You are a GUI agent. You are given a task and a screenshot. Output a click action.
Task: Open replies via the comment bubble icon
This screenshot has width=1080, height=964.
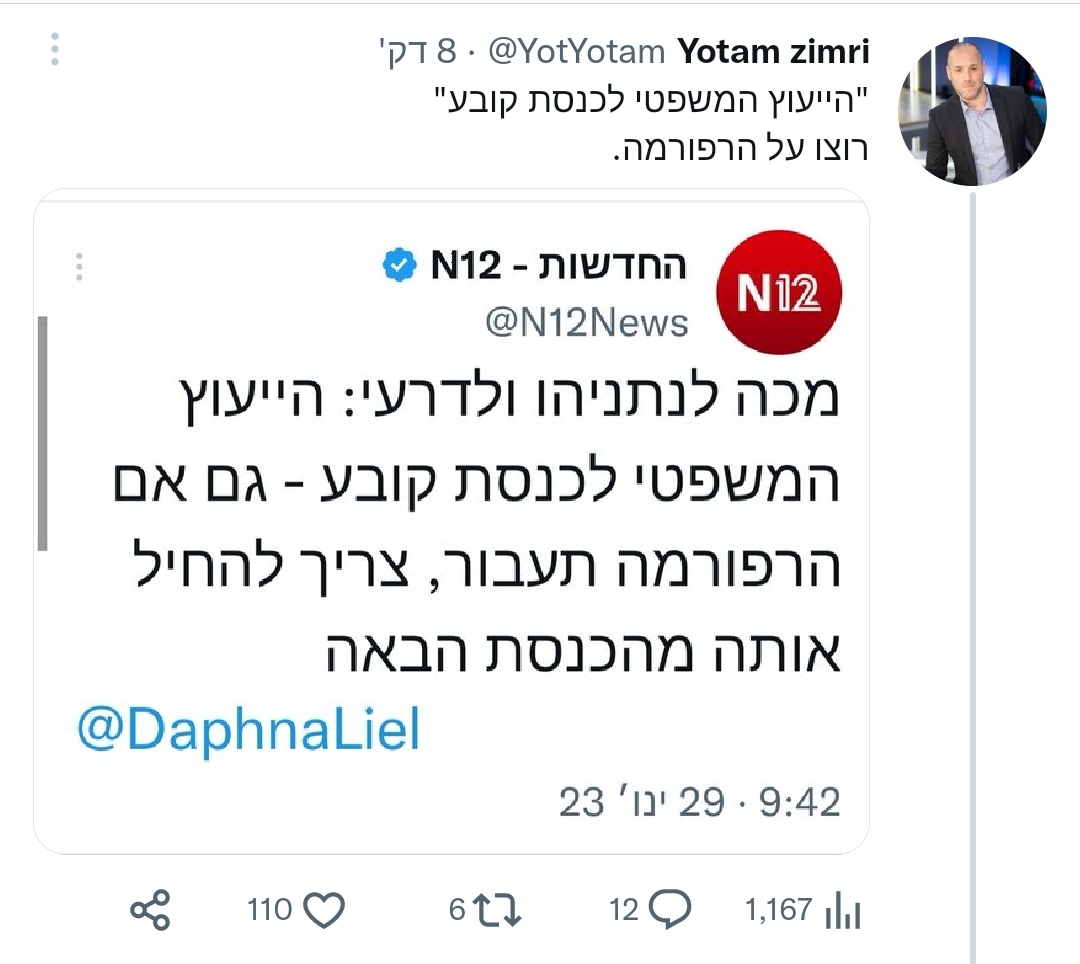pyautogui.click(x=669, y=910)
